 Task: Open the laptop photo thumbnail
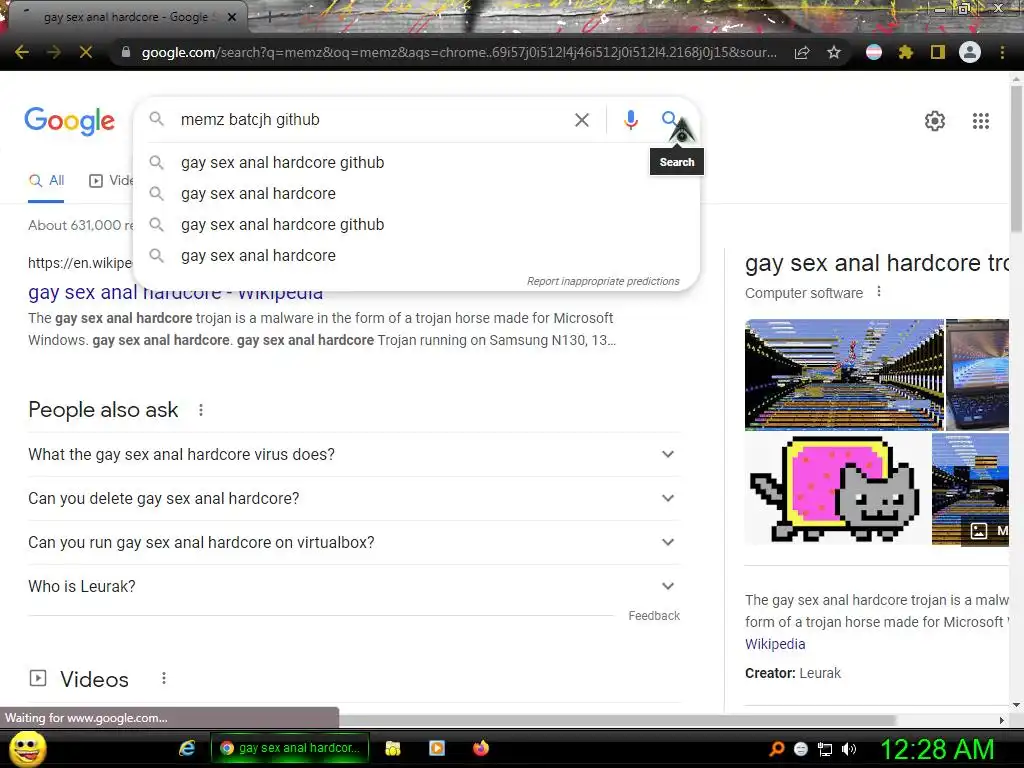[977, 374]
